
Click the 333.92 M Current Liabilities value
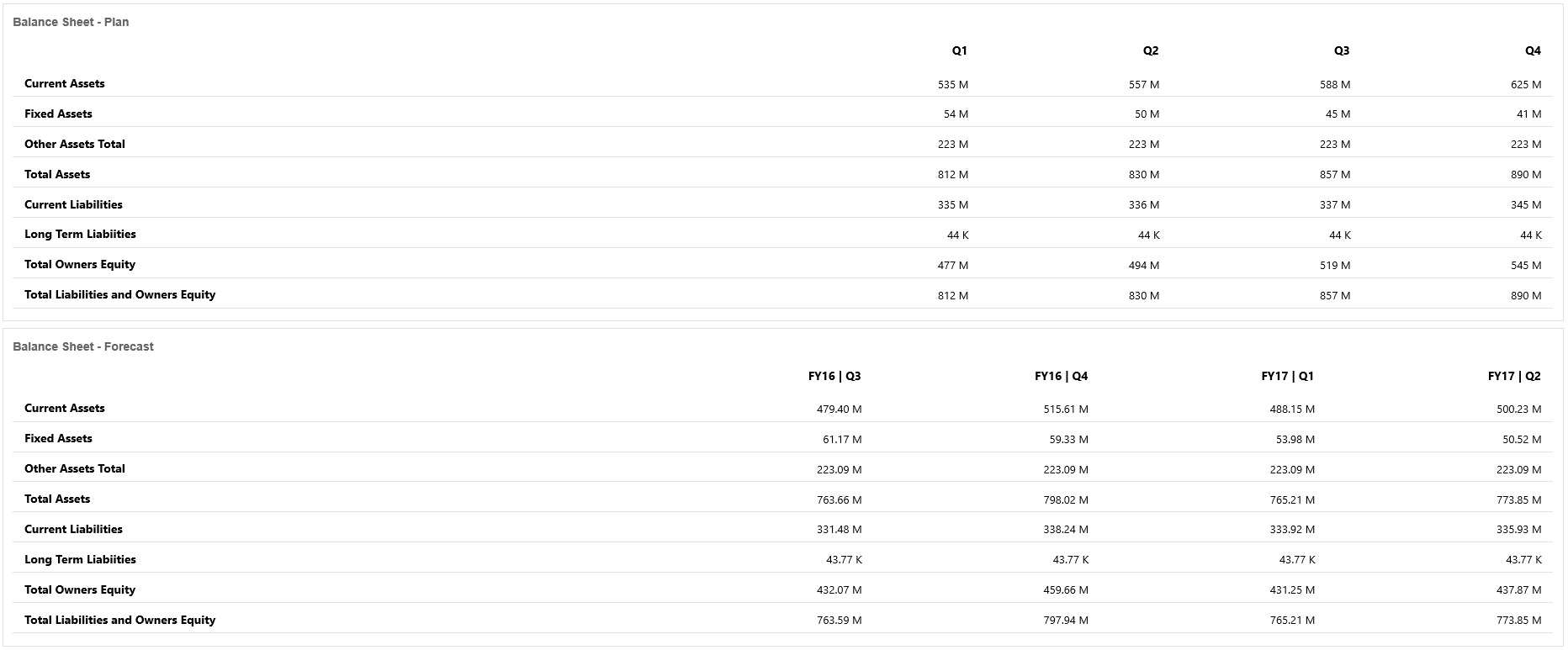pyautogui.click(x=1292, y=531)
